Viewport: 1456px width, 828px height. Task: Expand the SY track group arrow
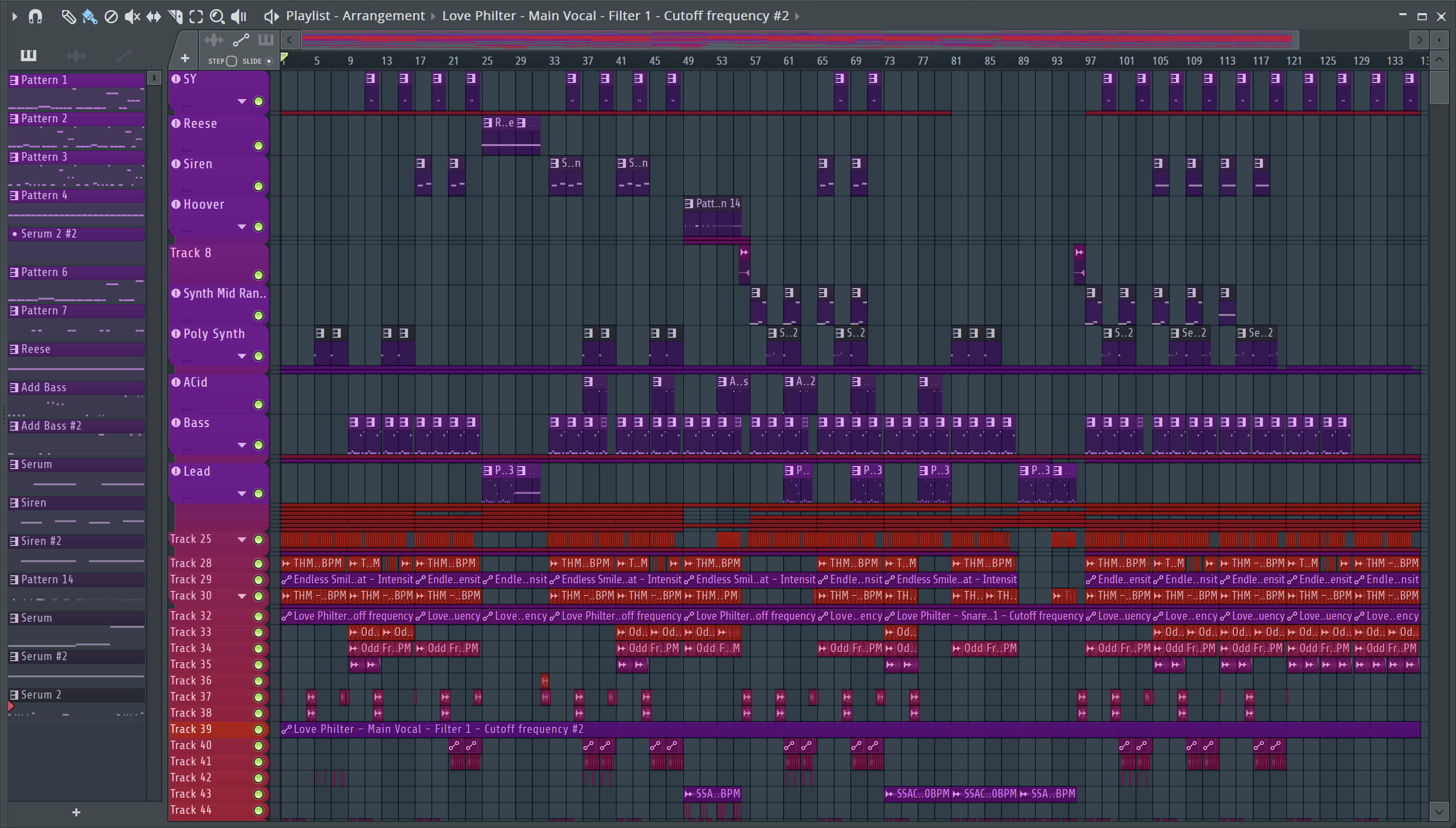[242, 101]
